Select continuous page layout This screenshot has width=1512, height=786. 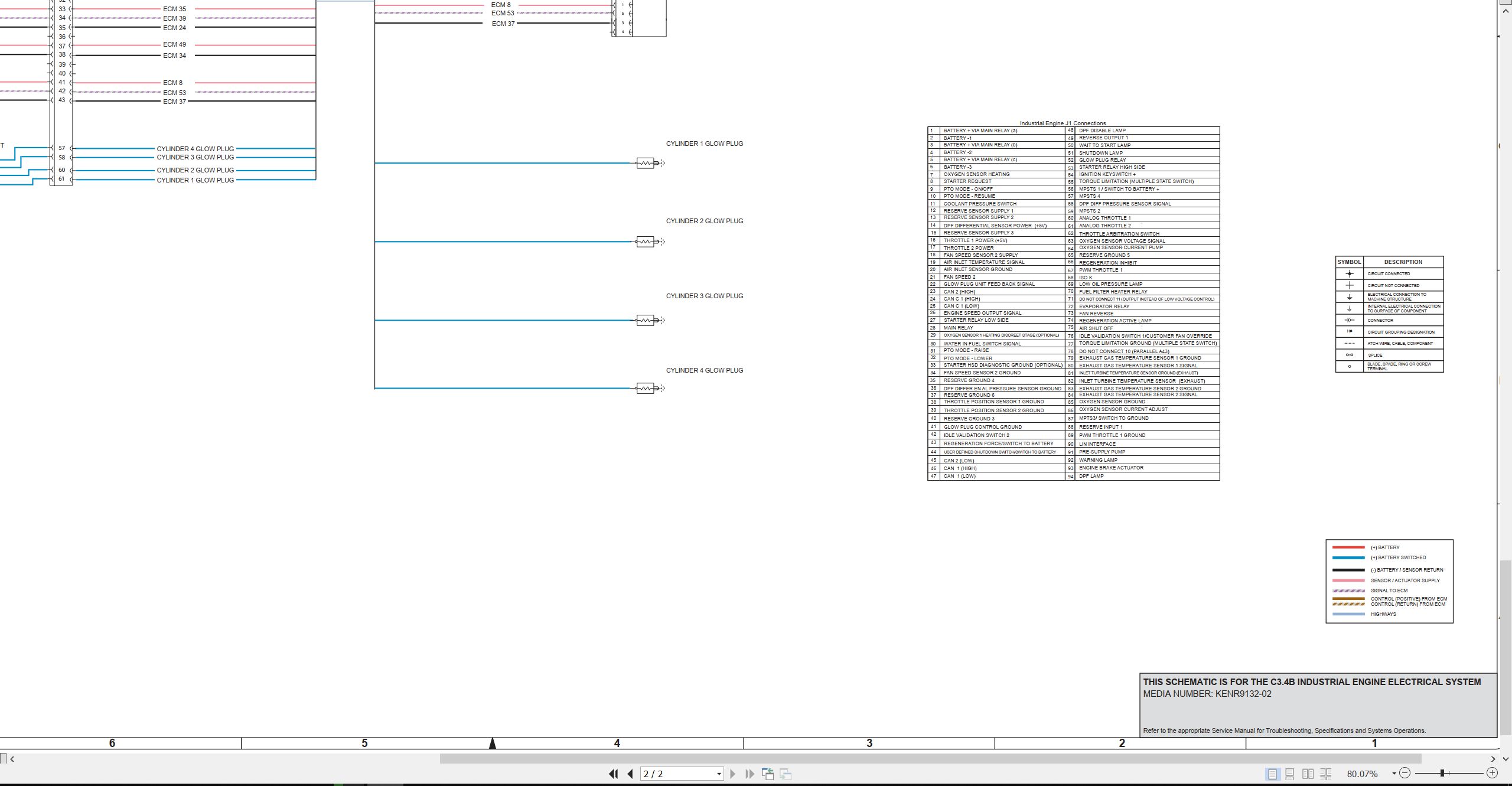pos(1290,774)
